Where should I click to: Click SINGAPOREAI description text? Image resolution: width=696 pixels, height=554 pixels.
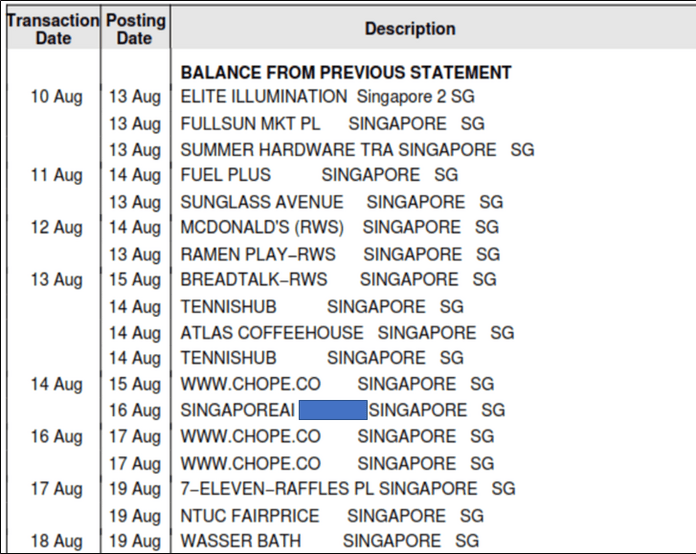237,410
